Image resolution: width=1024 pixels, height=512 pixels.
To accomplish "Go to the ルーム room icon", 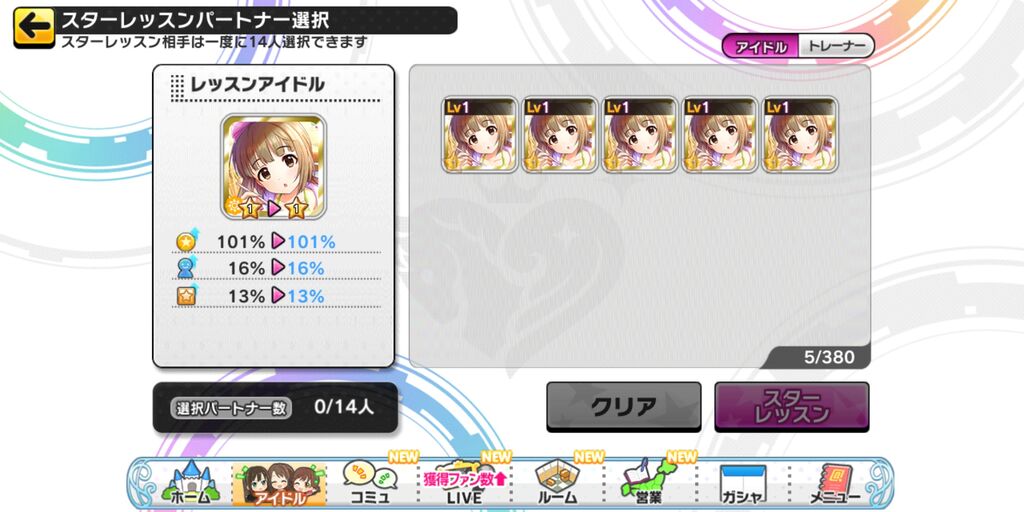I will click(x=556, y=484).
